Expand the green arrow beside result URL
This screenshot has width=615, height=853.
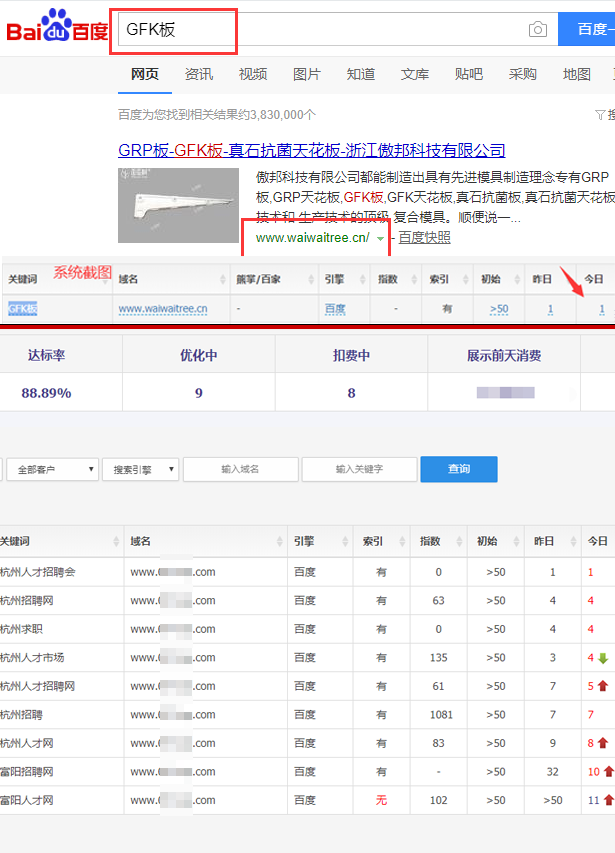(381, 239)
